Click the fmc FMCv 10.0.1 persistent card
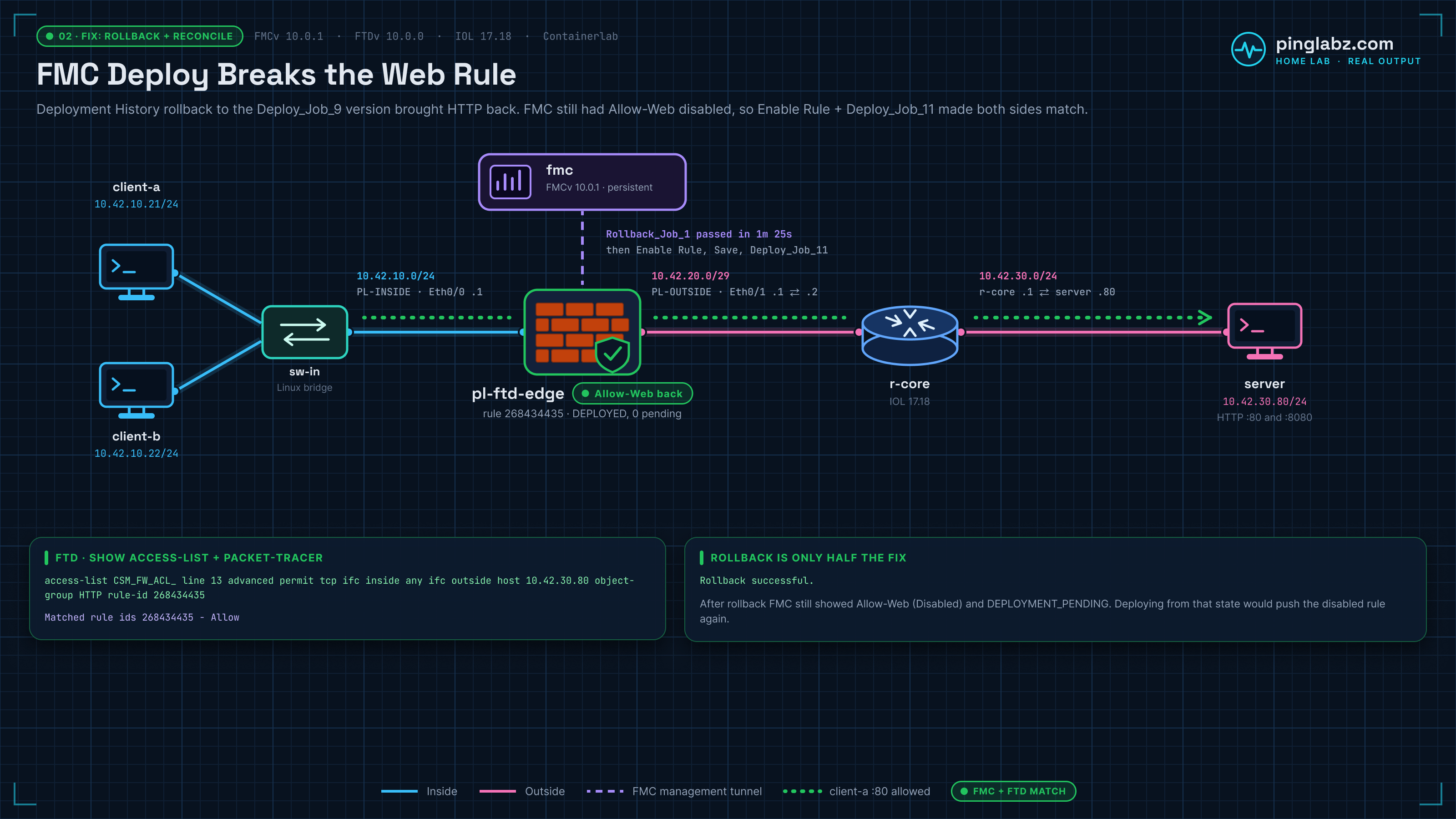The image size is (1456, 819). coord(582,182)
